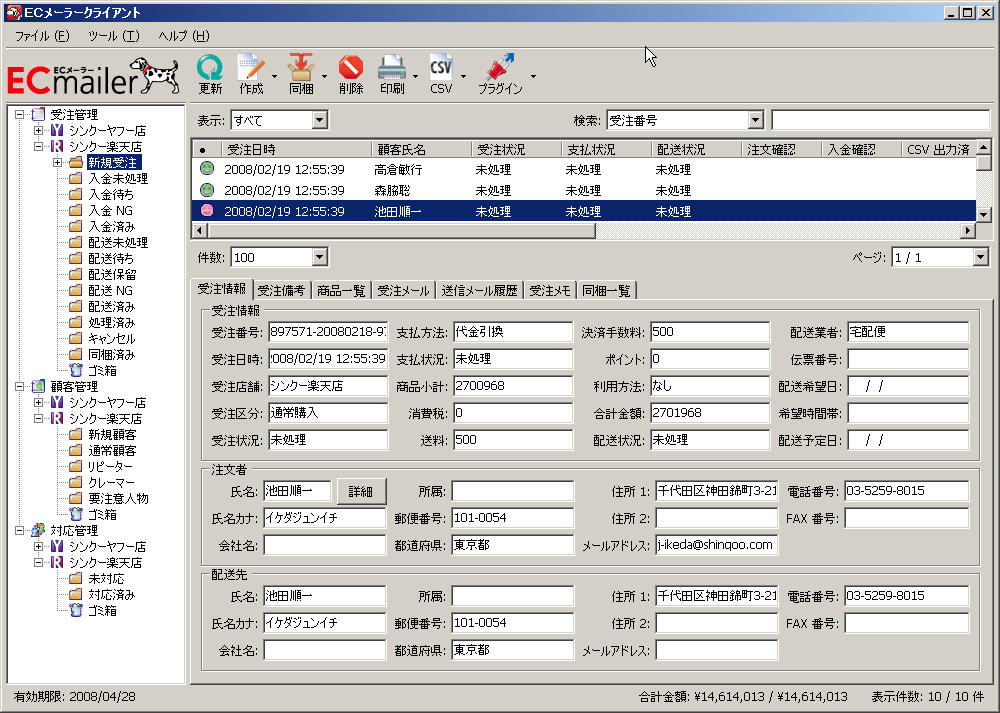
Task: Open the 検索 受注番号 search field dropdown
Action: click(755, 120)
